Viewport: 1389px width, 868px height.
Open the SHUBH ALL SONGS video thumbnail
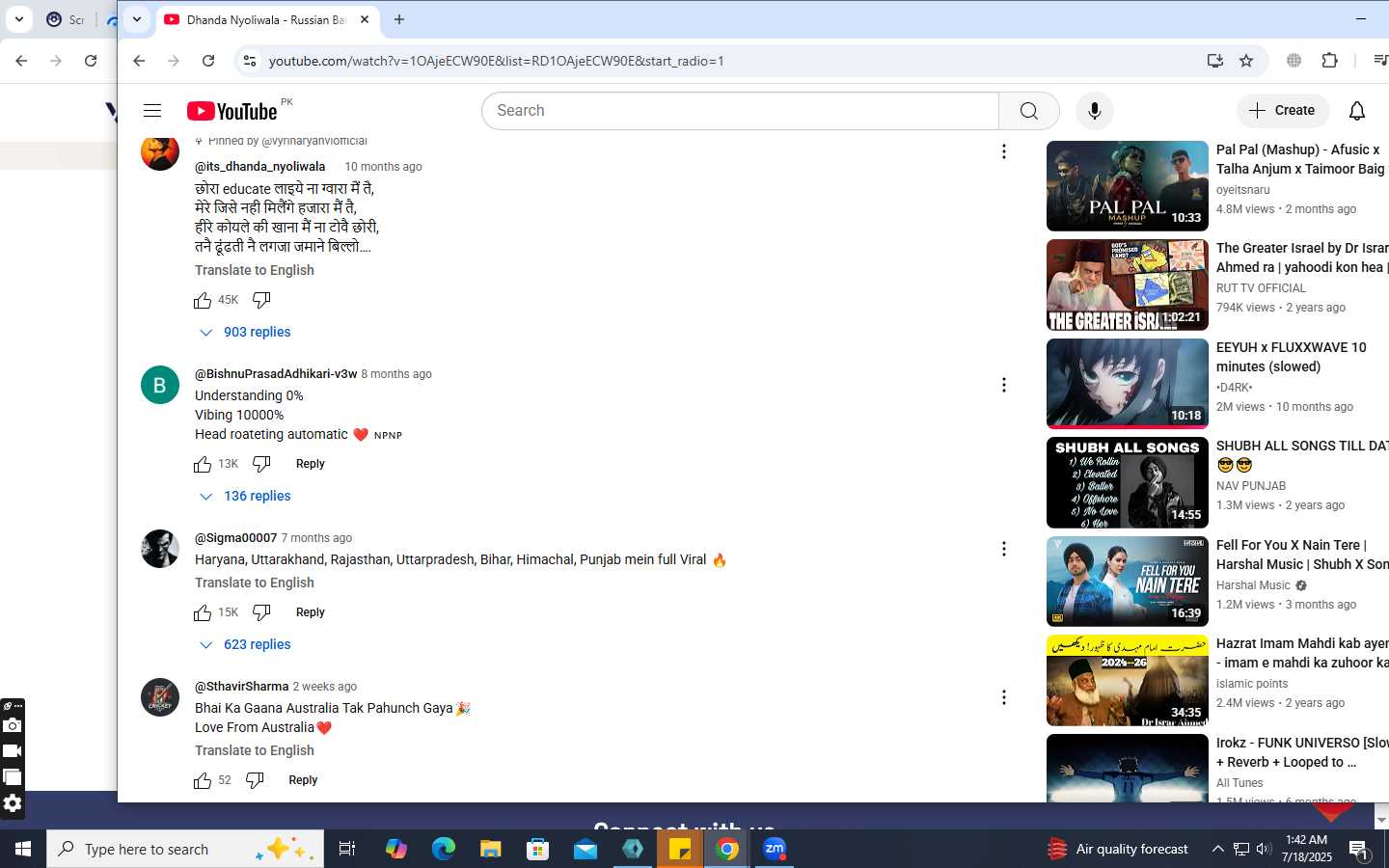point(1128,482)
